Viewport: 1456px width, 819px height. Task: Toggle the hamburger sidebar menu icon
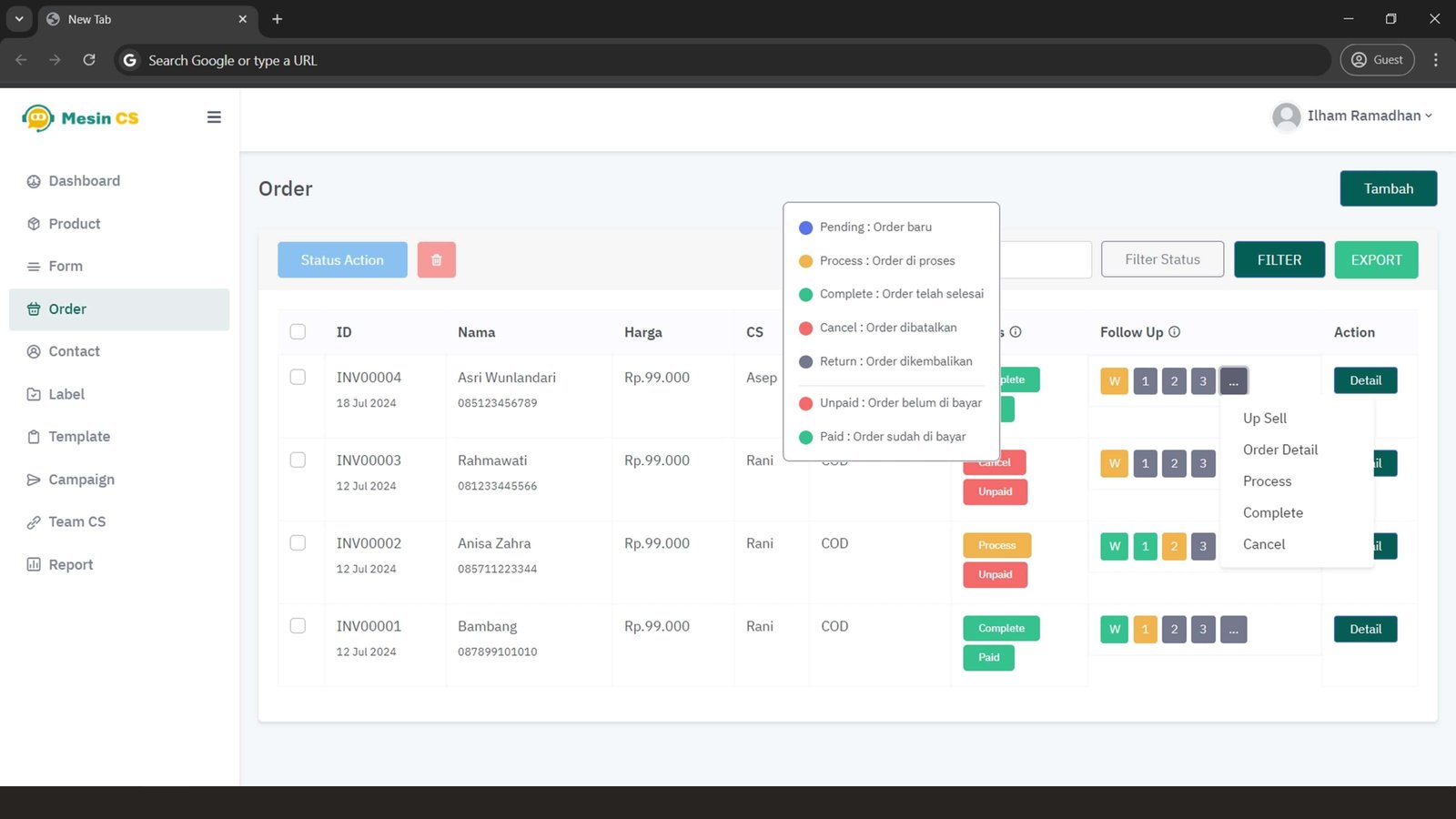214,117
